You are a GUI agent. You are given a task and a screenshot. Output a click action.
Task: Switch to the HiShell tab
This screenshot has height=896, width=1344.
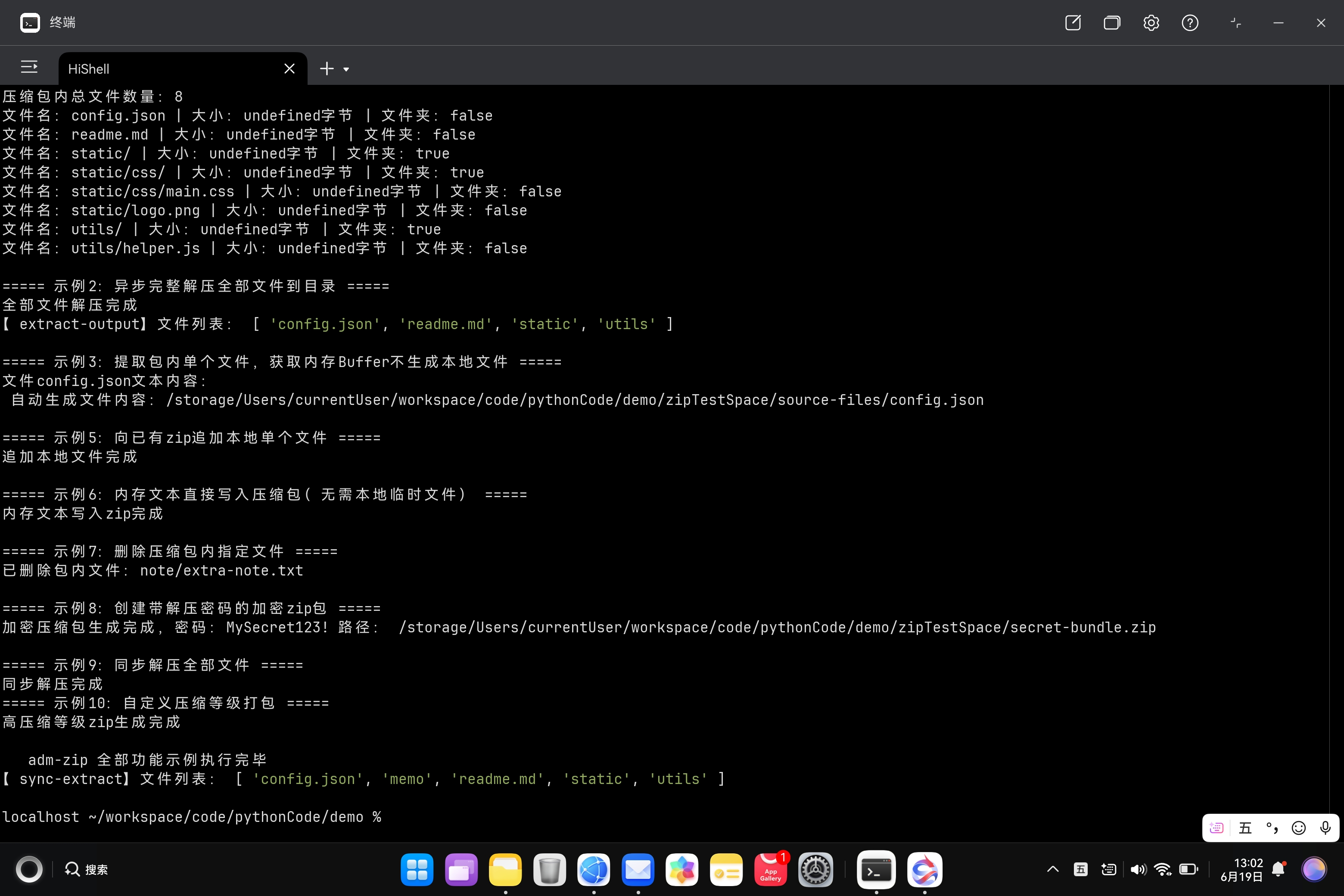183,68
